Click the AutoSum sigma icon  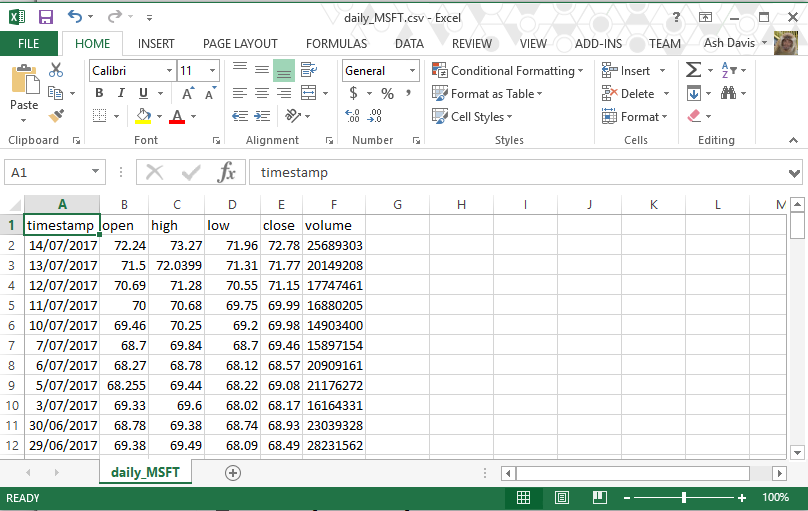pyautogui.click(x=694, y=70)
